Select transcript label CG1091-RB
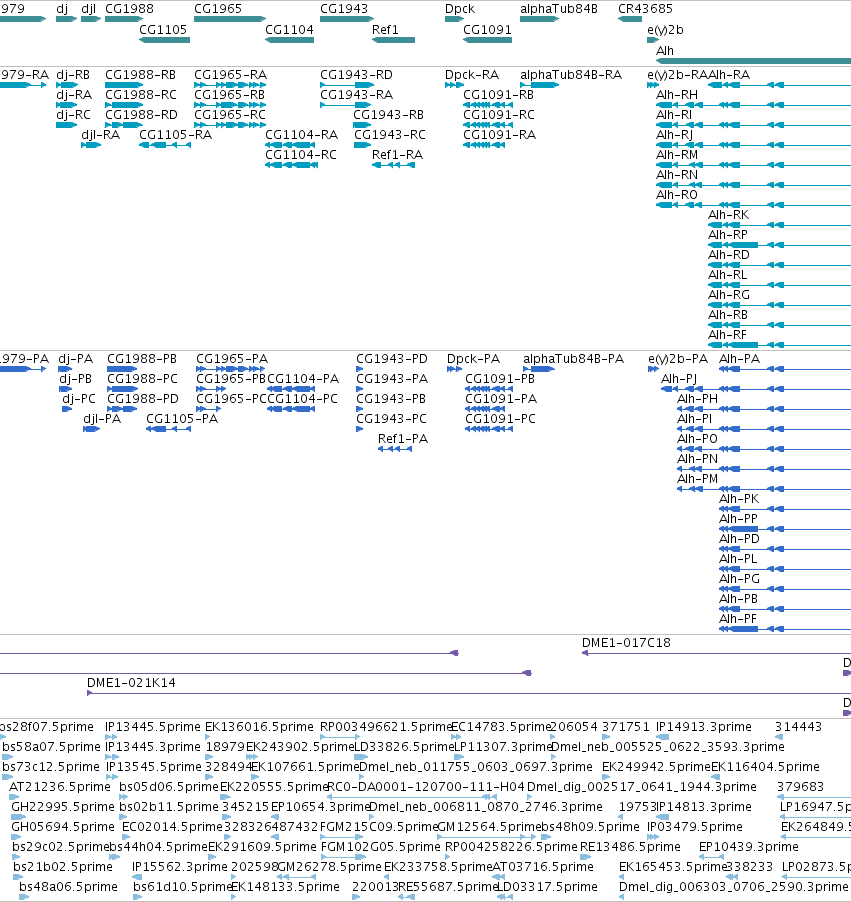The height and width of the screenshot is (902, 851). (499, 95)
